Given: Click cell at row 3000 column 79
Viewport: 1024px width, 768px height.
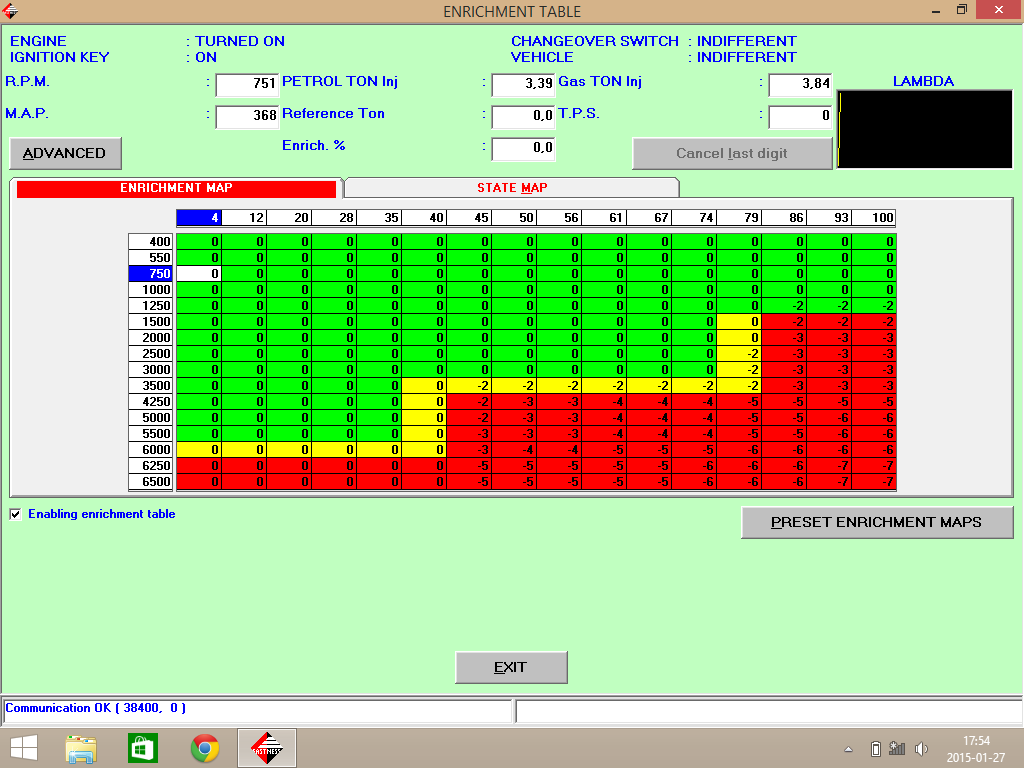Looking at the screenshot, I should coord(739,370).
